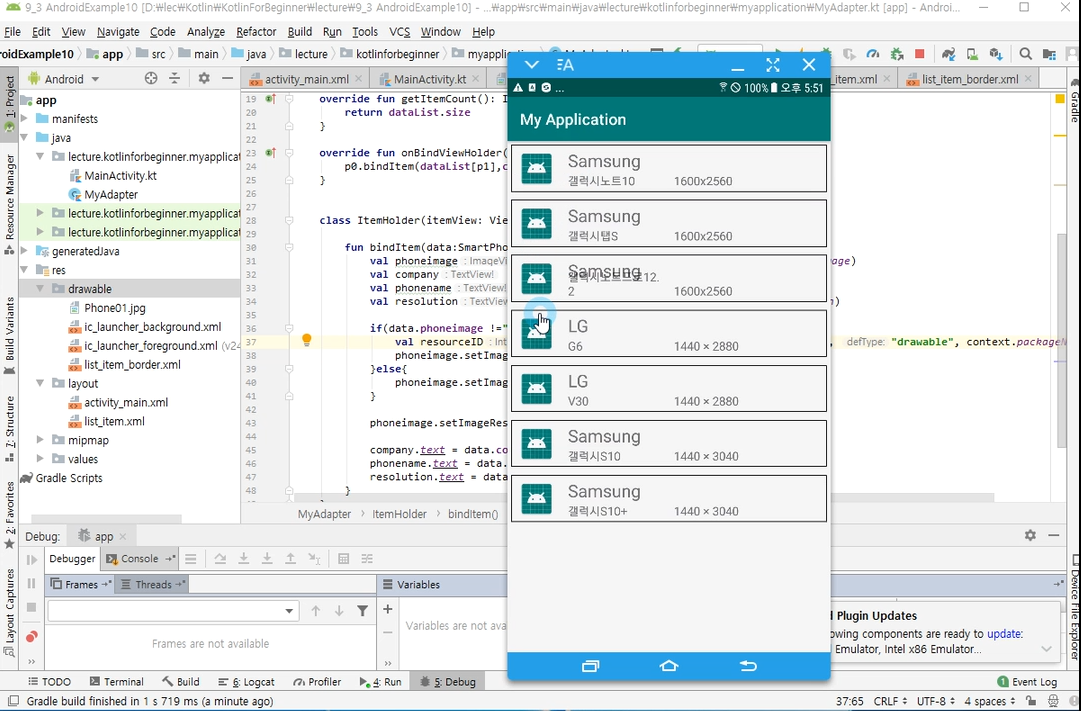Image resolution: width=1081 pixels, height=711 pixels.
Task: Open the Event Log
Action: 1027,682
